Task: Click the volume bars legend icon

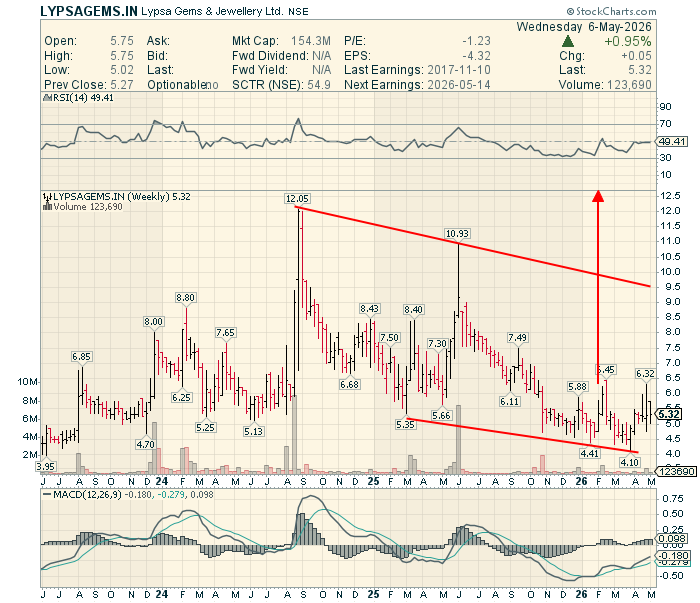Action: coord(47,207)
